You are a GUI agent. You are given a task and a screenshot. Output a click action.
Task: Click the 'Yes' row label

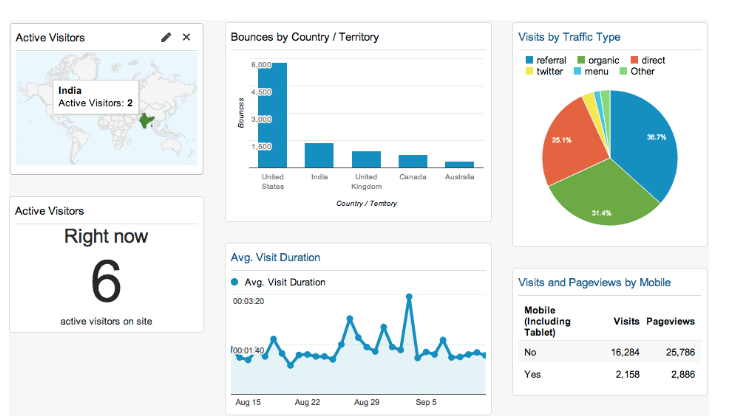[533, 374]
